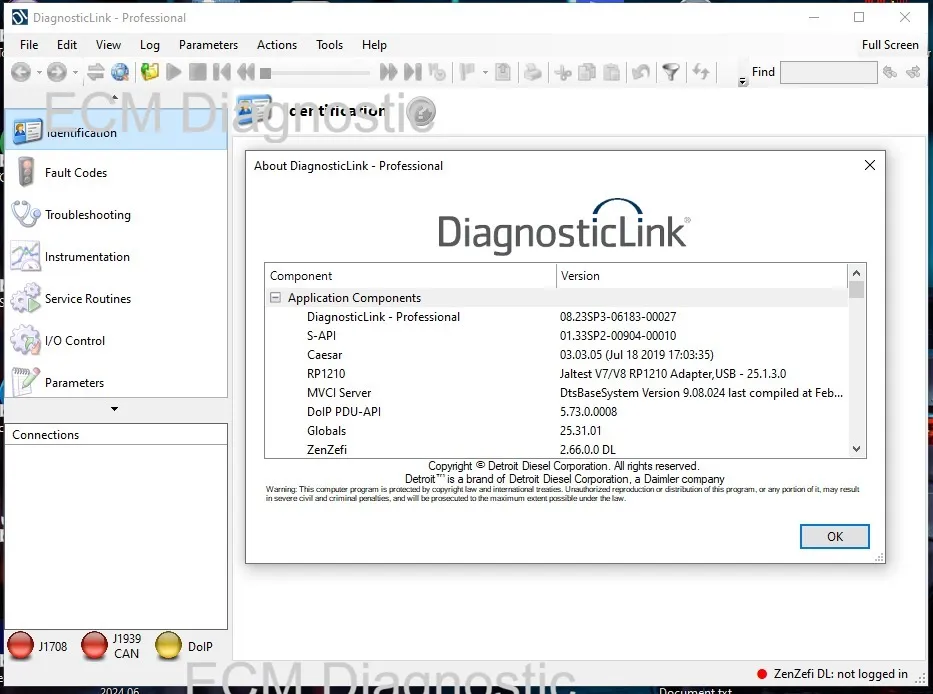Collapse the Application Components tree node
Screen dimensions: 933x694
click(x=275, y=298)
